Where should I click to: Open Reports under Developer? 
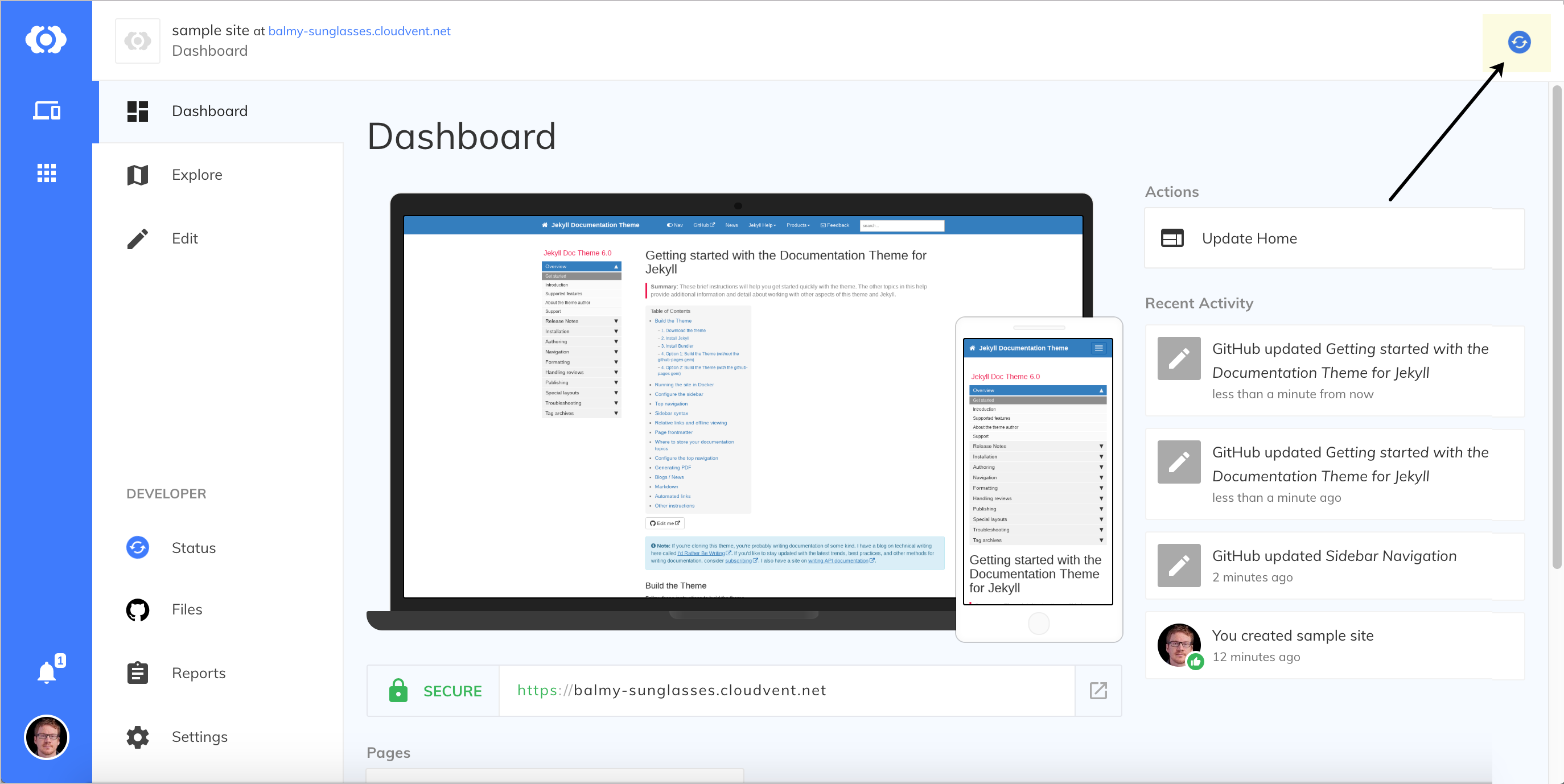click(217, 673)
